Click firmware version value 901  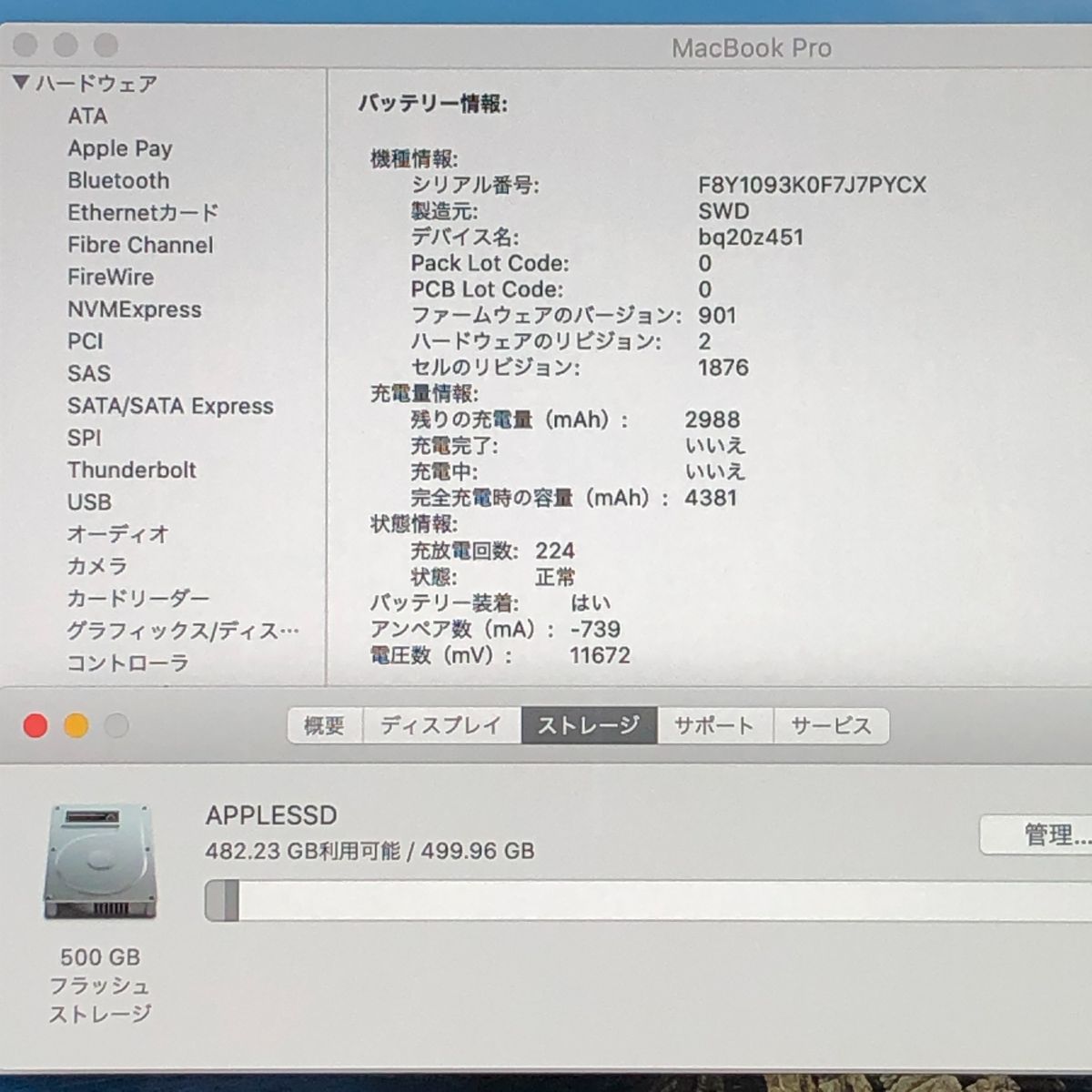(x=717, y=316)
